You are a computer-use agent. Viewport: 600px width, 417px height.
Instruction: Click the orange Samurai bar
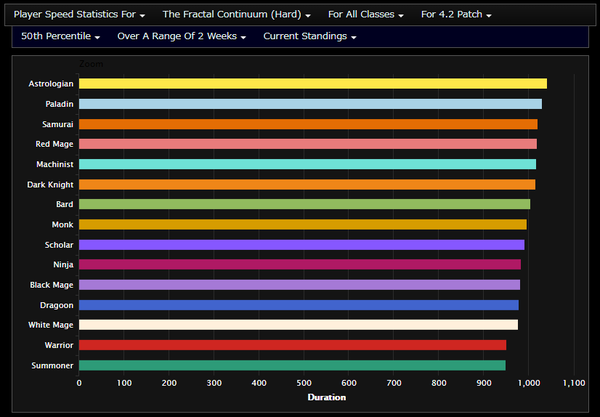click(308, 124)
